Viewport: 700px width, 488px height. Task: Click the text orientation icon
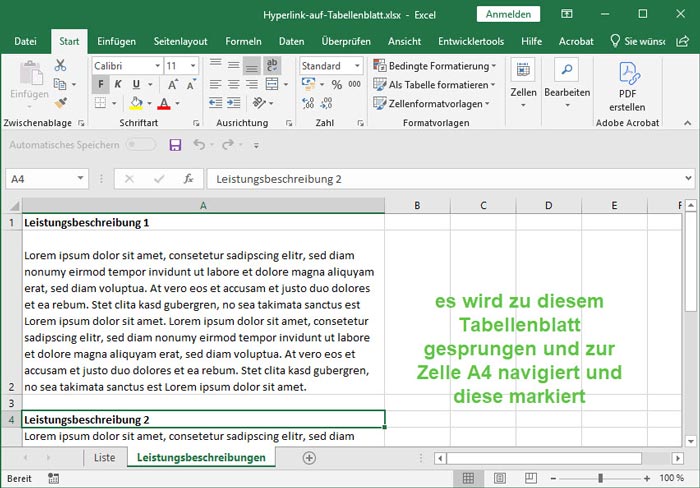click(x=260, y=103)
